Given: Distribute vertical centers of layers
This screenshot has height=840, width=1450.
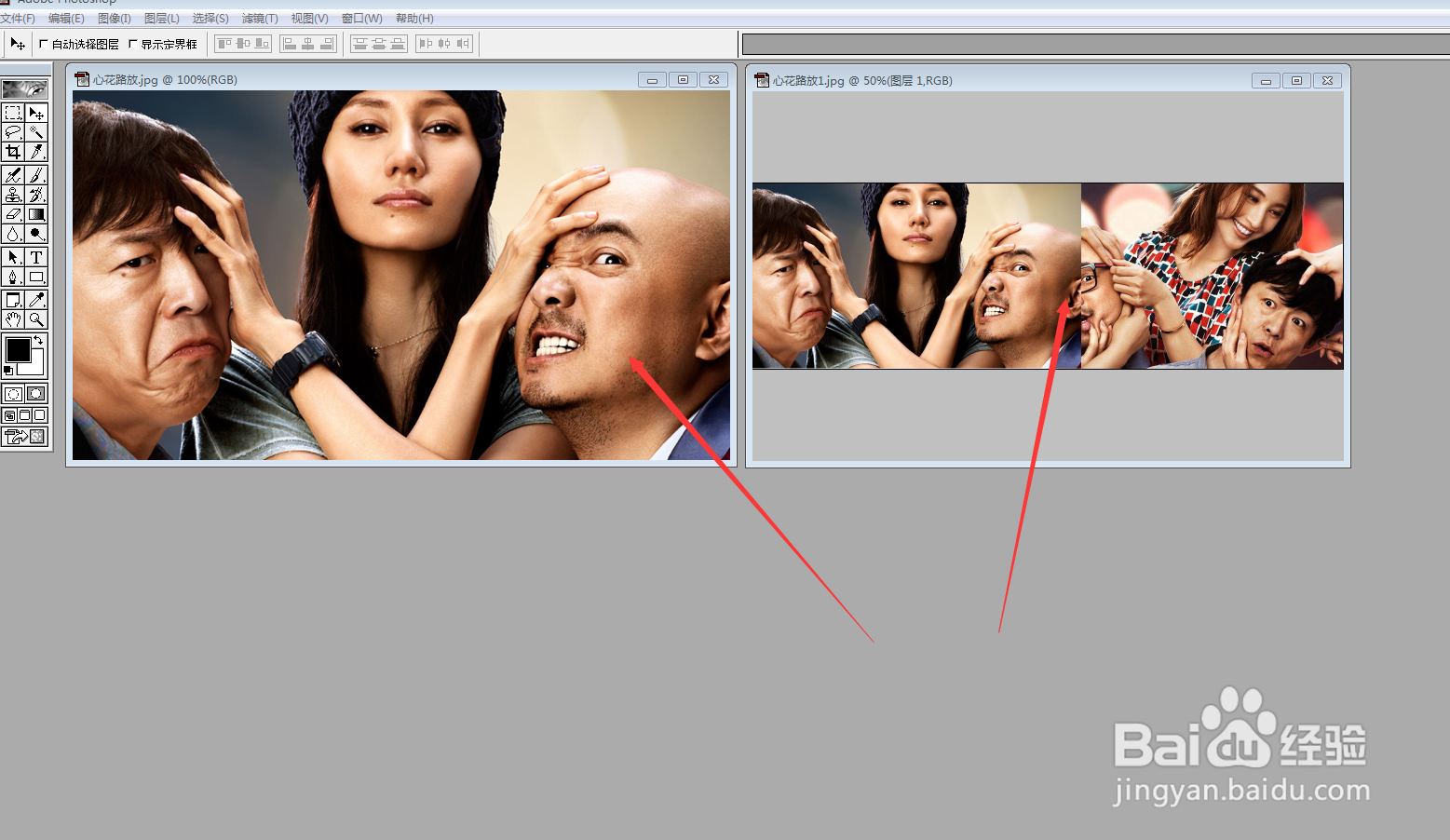Looking at the screenshot, I should (379, 44).
